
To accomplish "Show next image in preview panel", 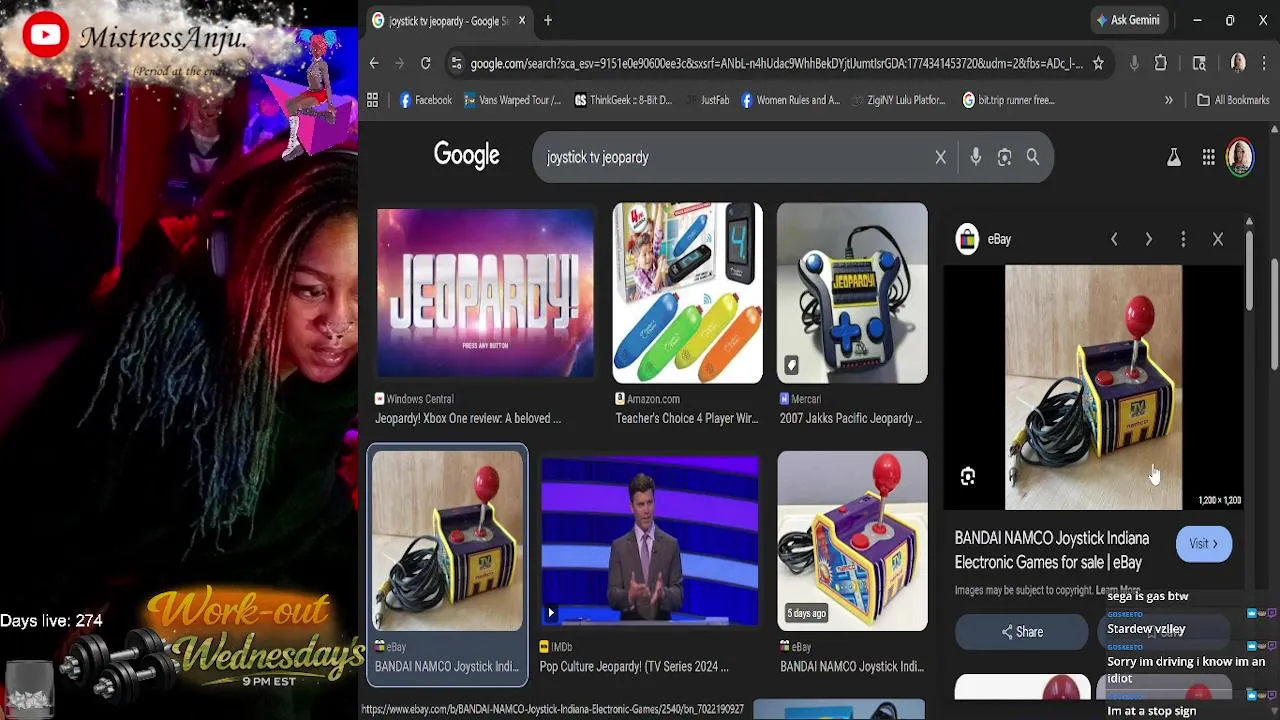I will click(1148, 239).
